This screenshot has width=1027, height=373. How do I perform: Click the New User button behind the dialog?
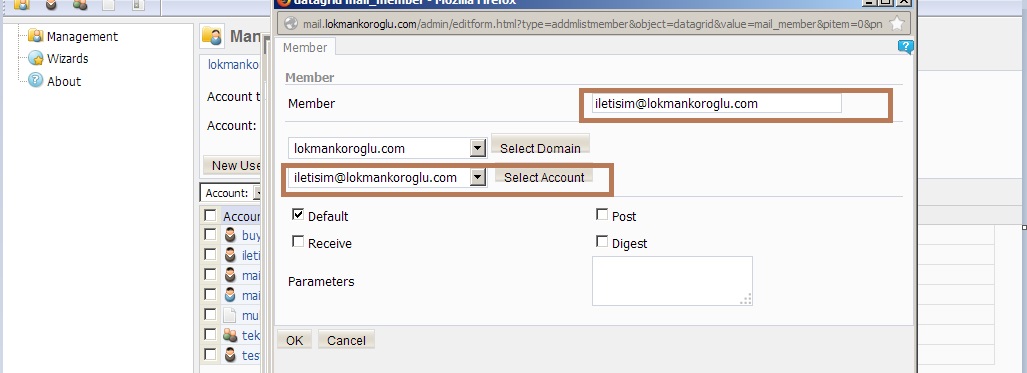233,165
